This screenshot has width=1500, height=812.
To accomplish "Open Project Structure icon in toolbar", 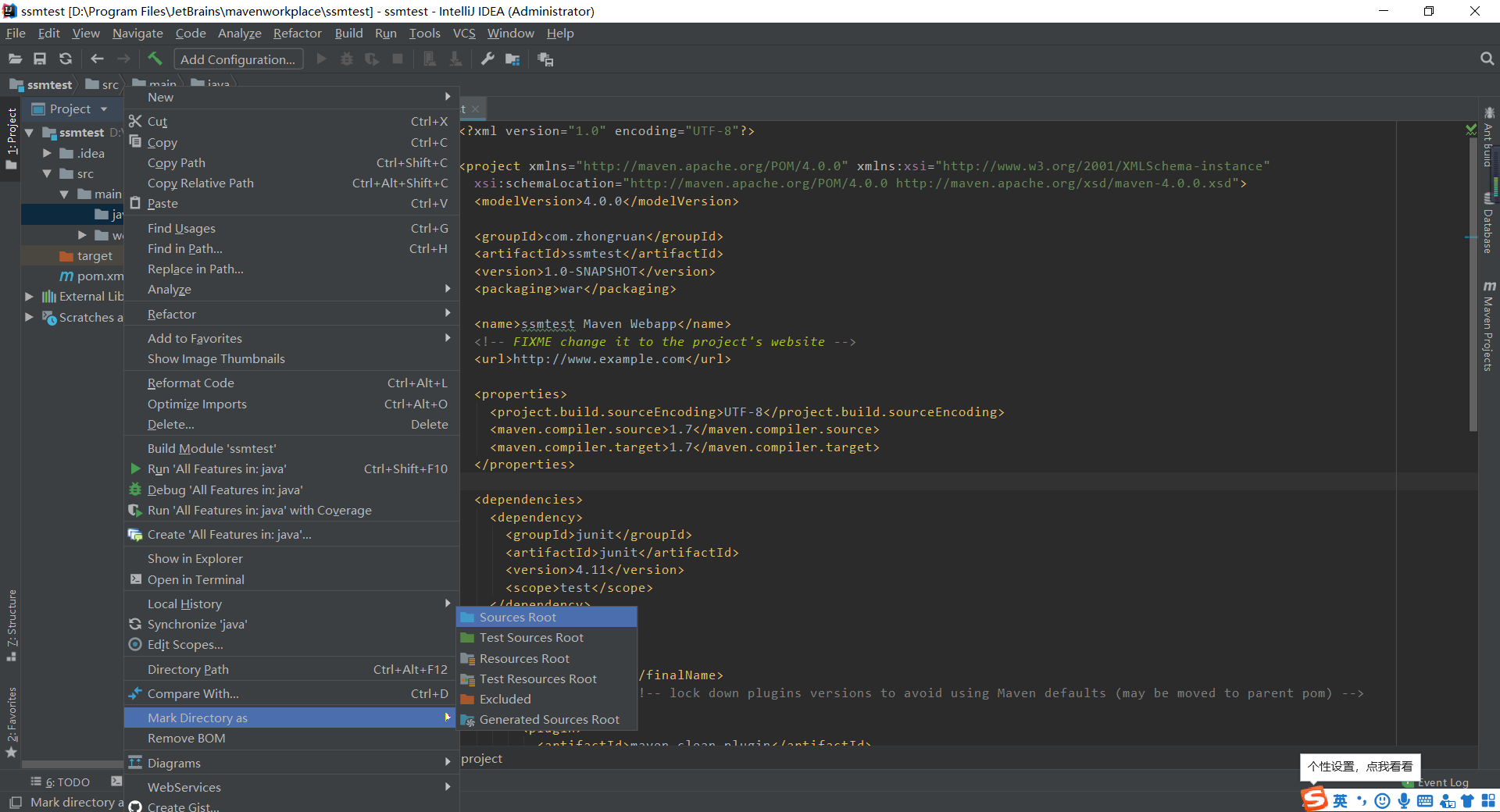I will click(512, 59).
